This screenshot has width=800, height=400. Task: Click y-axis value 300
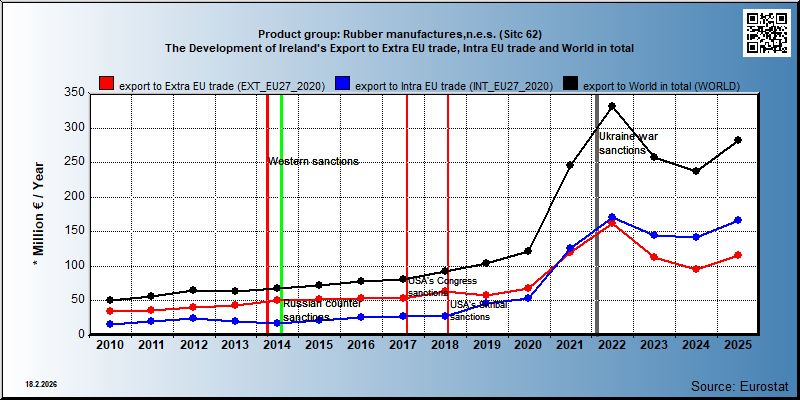click(74, 128)
